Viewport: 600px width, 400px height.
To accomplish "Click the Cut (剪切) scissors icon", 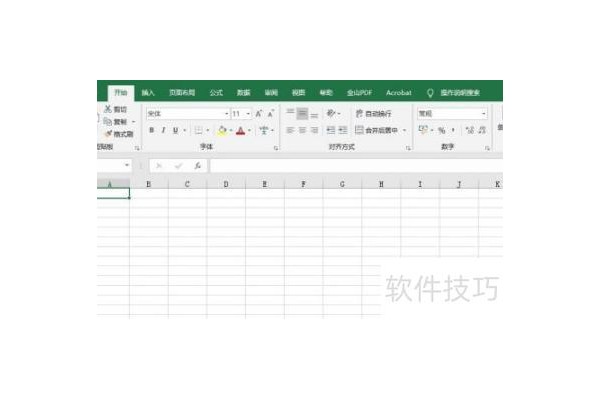I will (108, 109).
